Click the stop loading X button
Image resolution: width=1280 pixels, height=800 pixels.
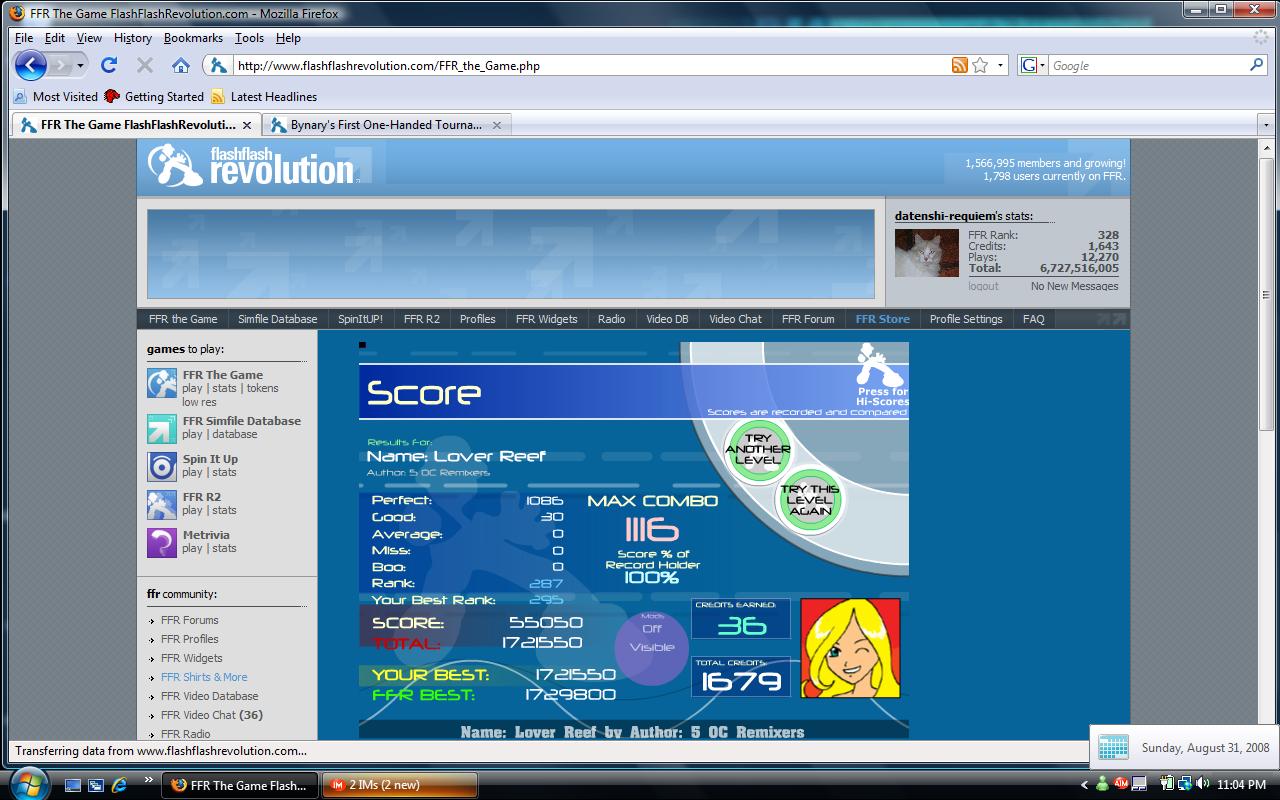coord(145,65)
